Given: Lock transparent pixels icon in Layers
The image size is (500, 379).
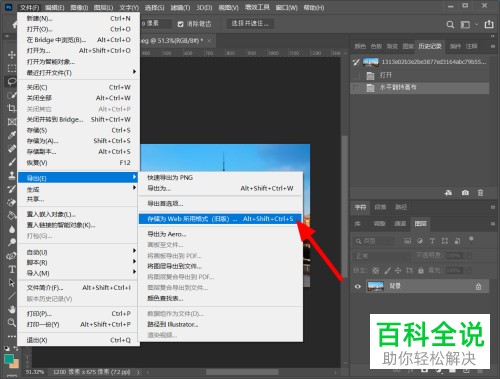Looking at the screenshot, I should (x=376, y=270).
